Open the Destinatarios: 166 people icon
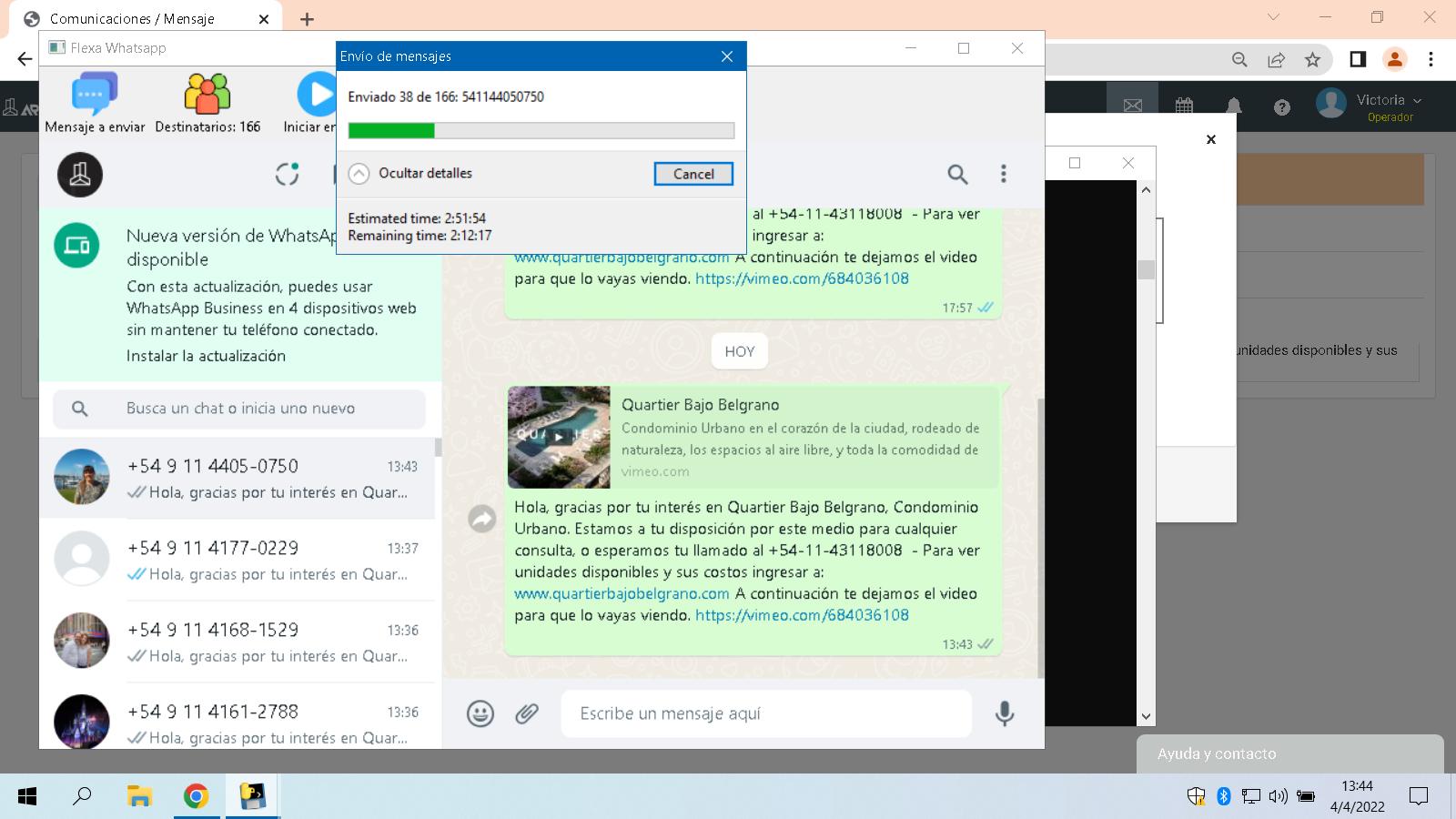The height and width of the screenshot is (819, 1456). pos(207,94)
